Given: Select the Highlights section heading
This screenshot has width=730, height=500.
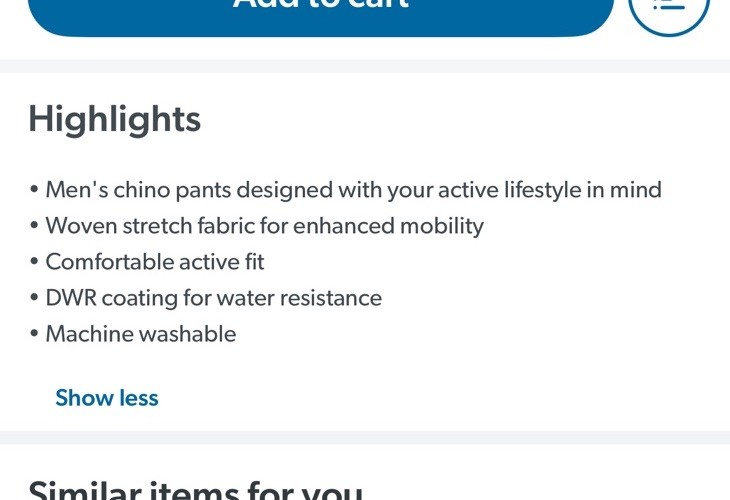Looking at the screenshot, I should [x=115, y=120].
